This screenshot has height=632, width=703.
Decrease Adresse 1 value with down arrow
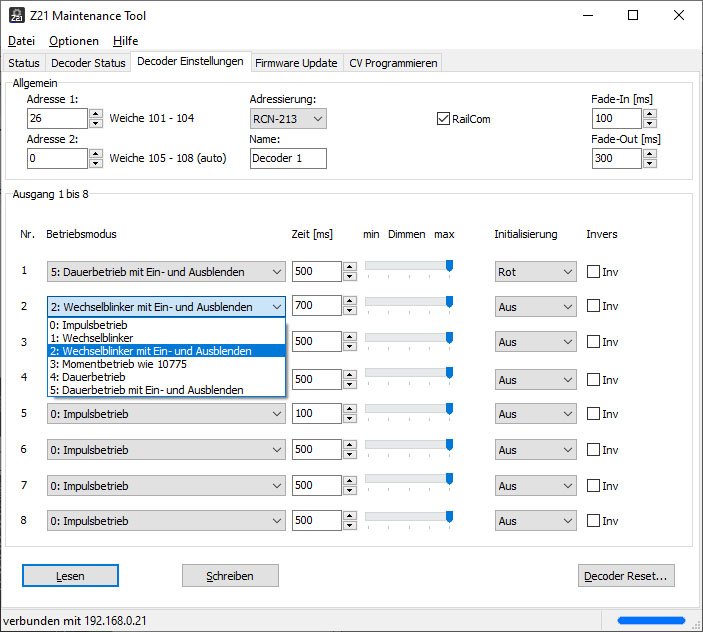click(x=95, y=123)
